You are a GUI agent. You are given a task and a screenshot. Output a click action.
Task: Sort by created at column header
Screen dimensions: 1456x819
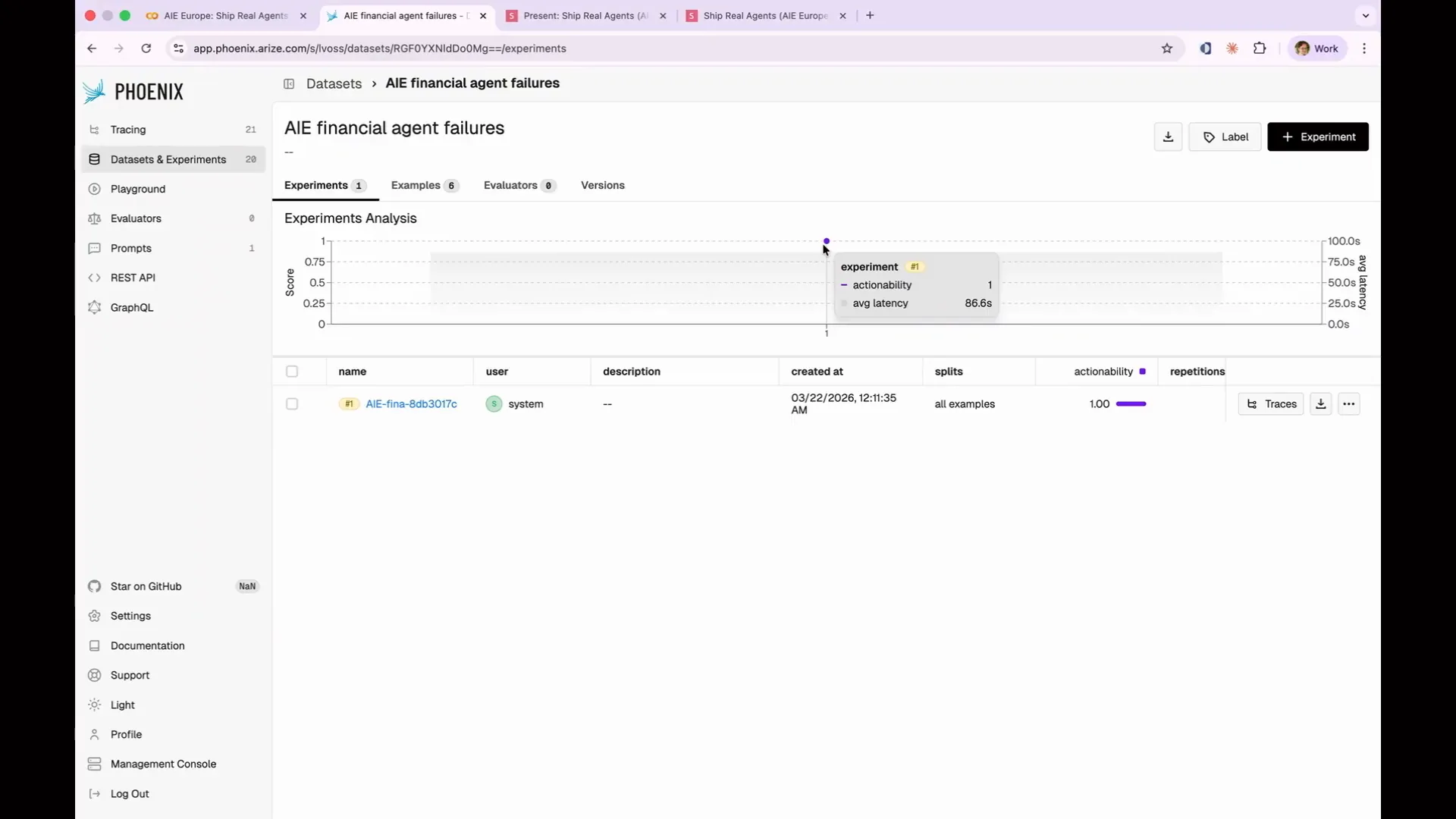[817, 372]
